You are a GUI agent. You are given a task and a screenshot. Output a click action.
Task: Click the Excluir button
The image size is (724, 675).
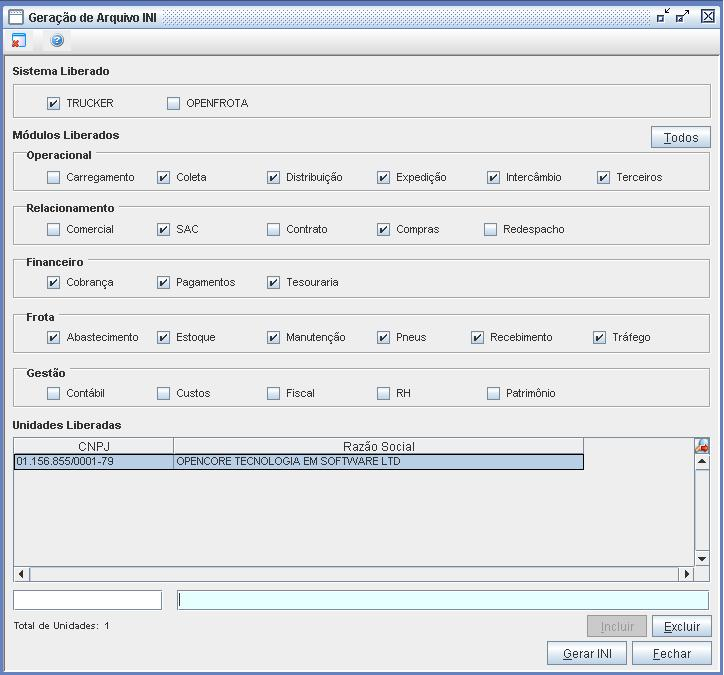(681, 626)
